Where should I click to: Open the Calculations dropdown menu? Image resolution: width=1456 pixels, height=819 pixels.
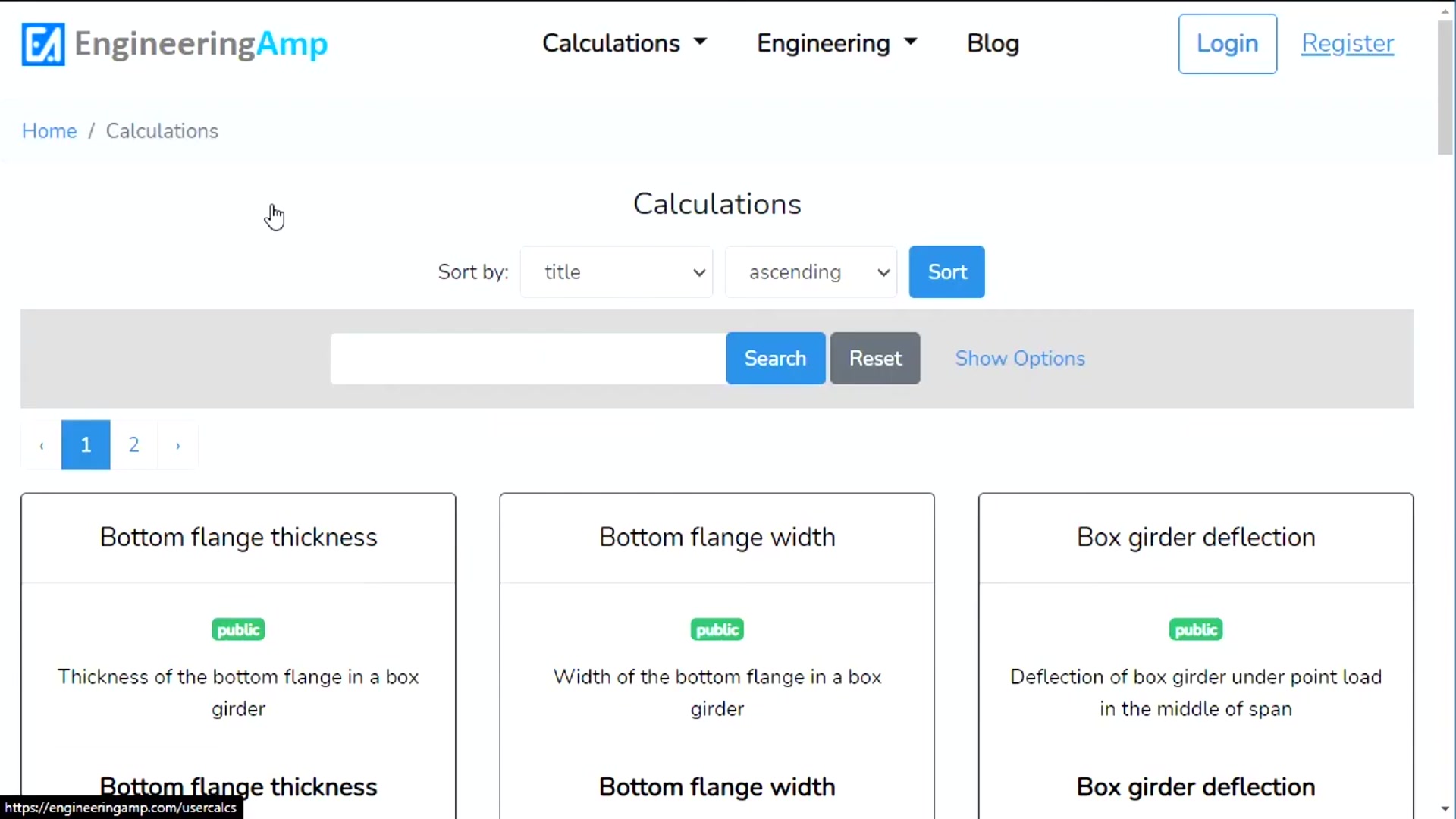point(624,43)
